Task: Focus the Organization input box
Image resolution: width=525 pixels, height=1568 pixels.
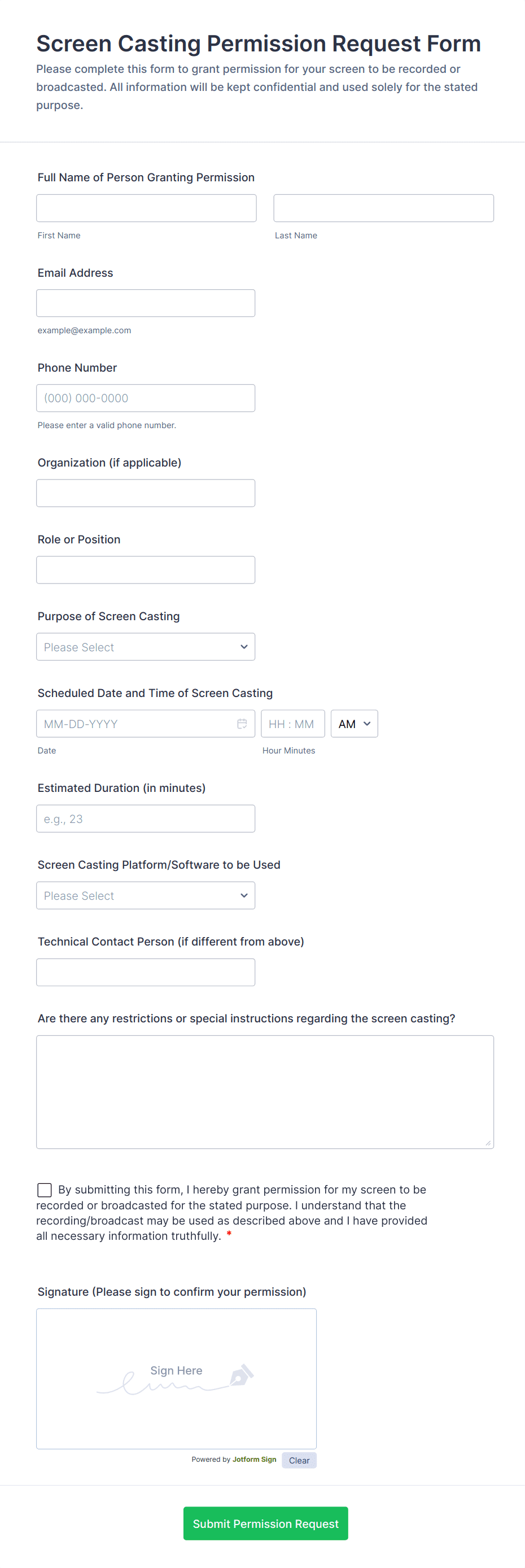Action: coord(146,493)
